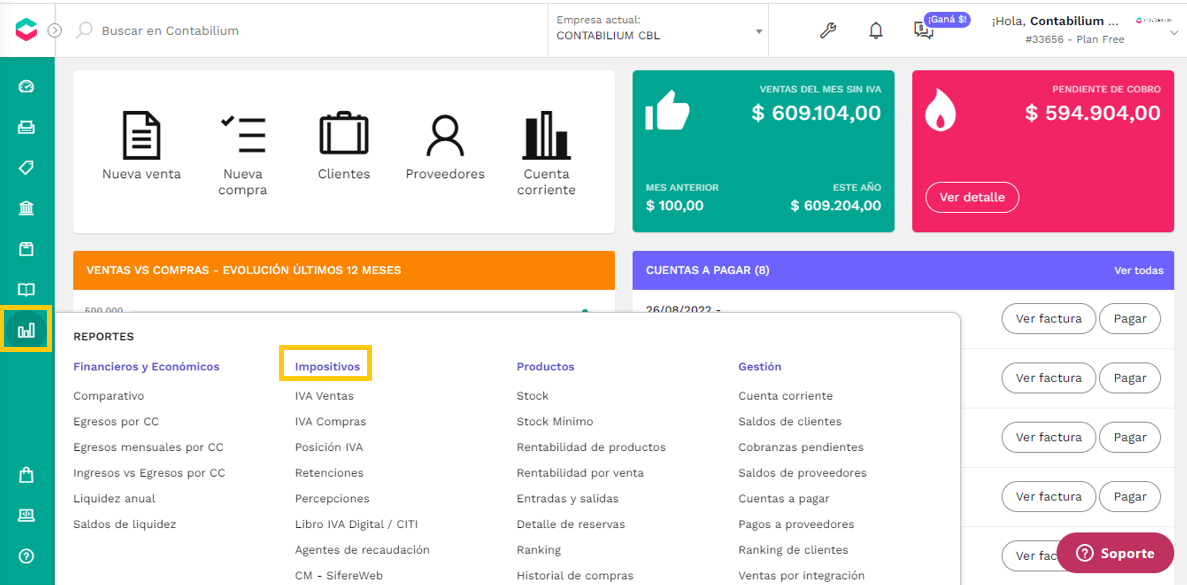Click Ver todas in Cuentas a pagar

1139,270
